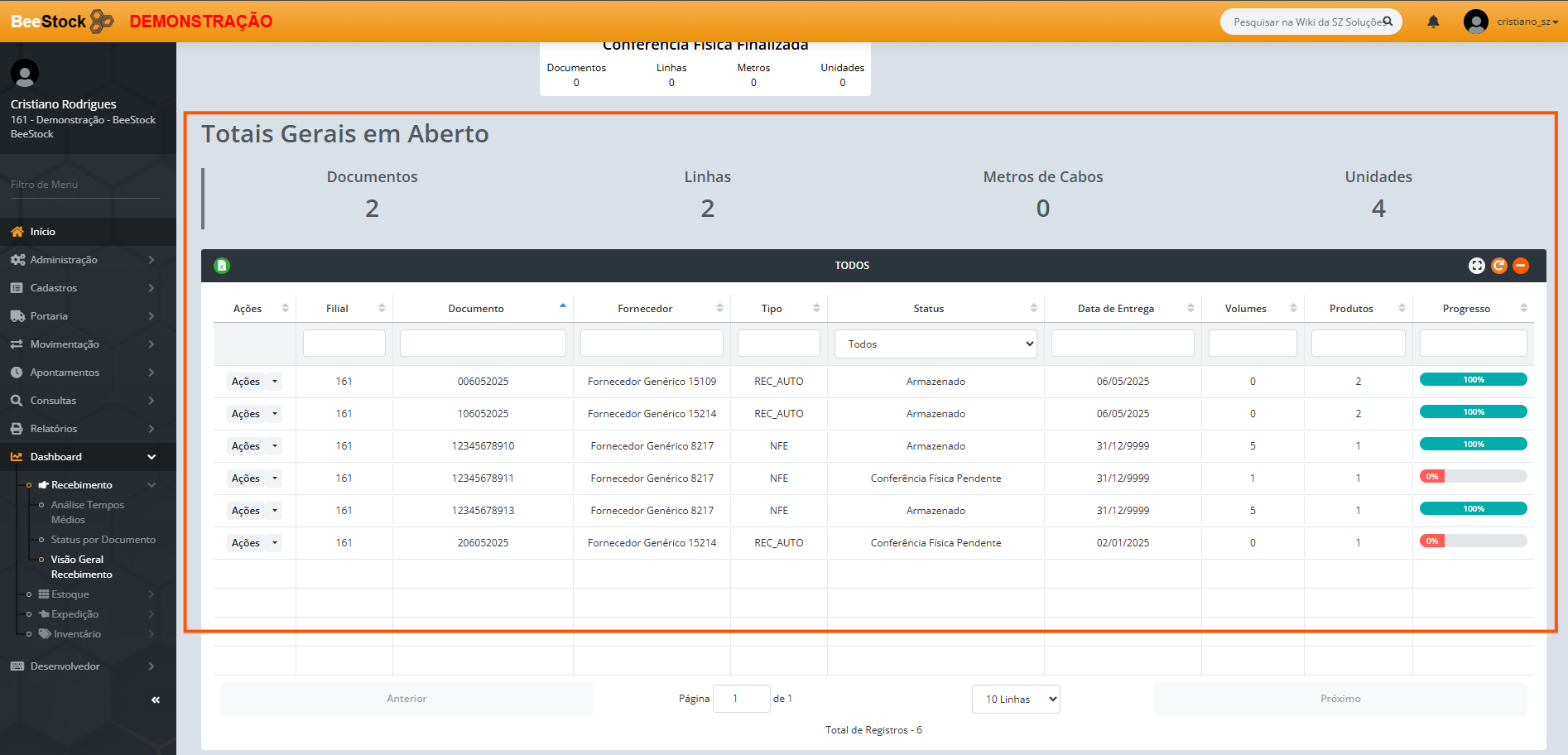The image size is (1568, 755).
Task: Open the notifications bell
Action: 1433,22
